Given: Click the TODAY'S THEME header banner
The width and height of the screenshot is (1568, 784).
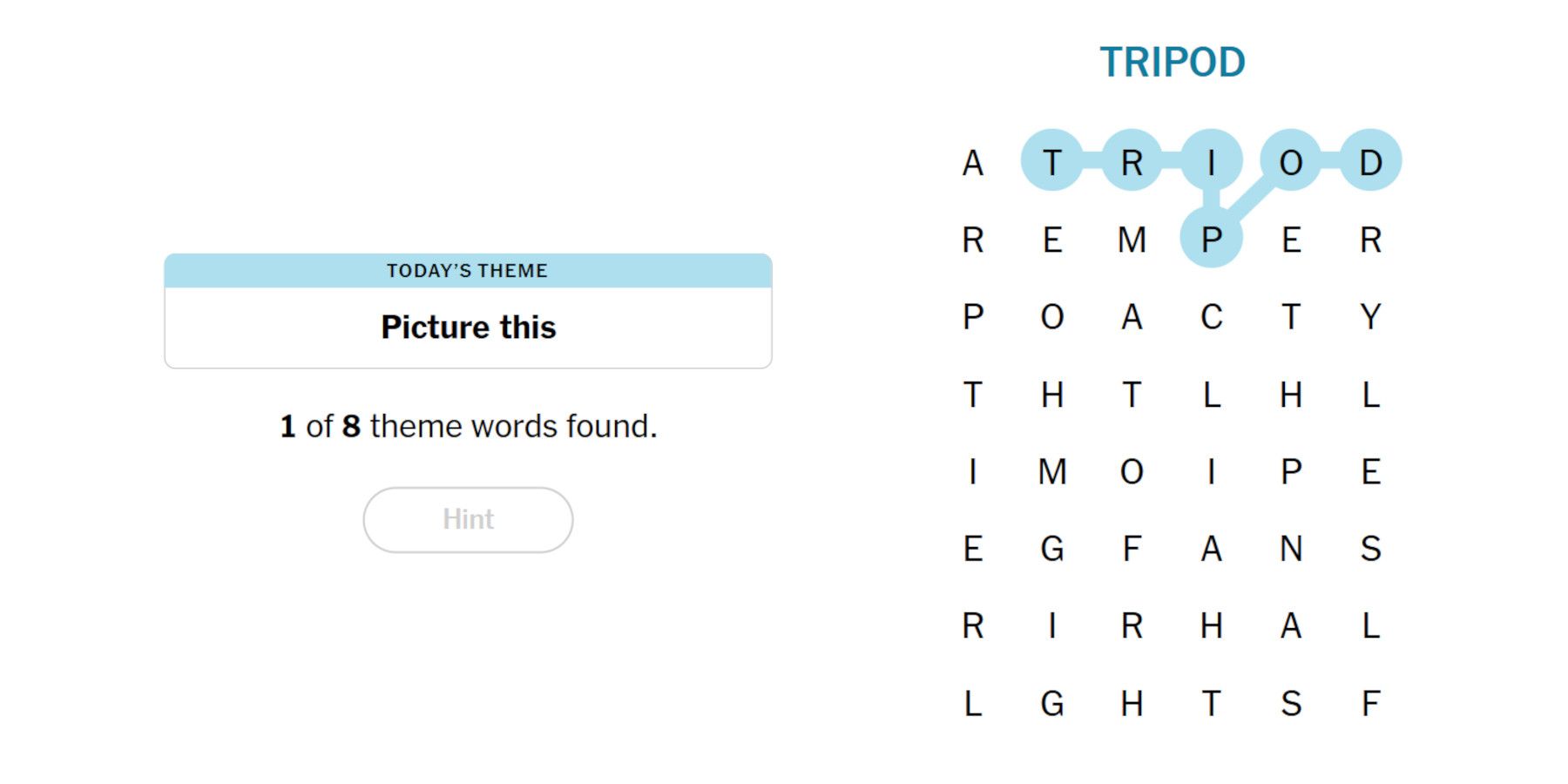Looking at the screenshot, I should pyautogui.click(x=468, y=270).
